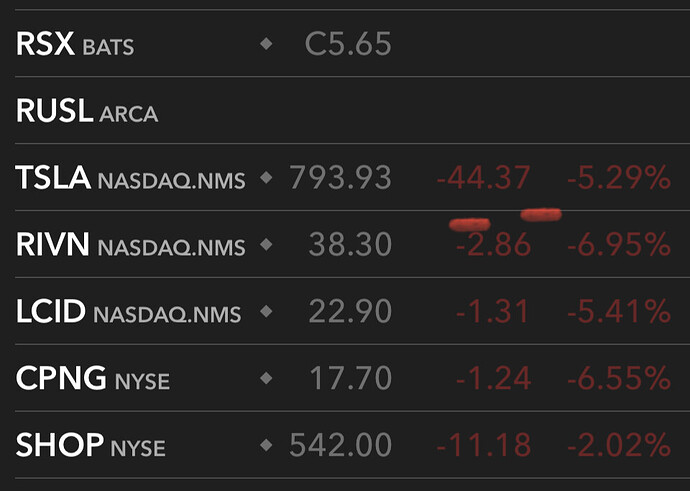Click the diamond marker in CPNG row
690x491 pixels.
coord(266,378)
